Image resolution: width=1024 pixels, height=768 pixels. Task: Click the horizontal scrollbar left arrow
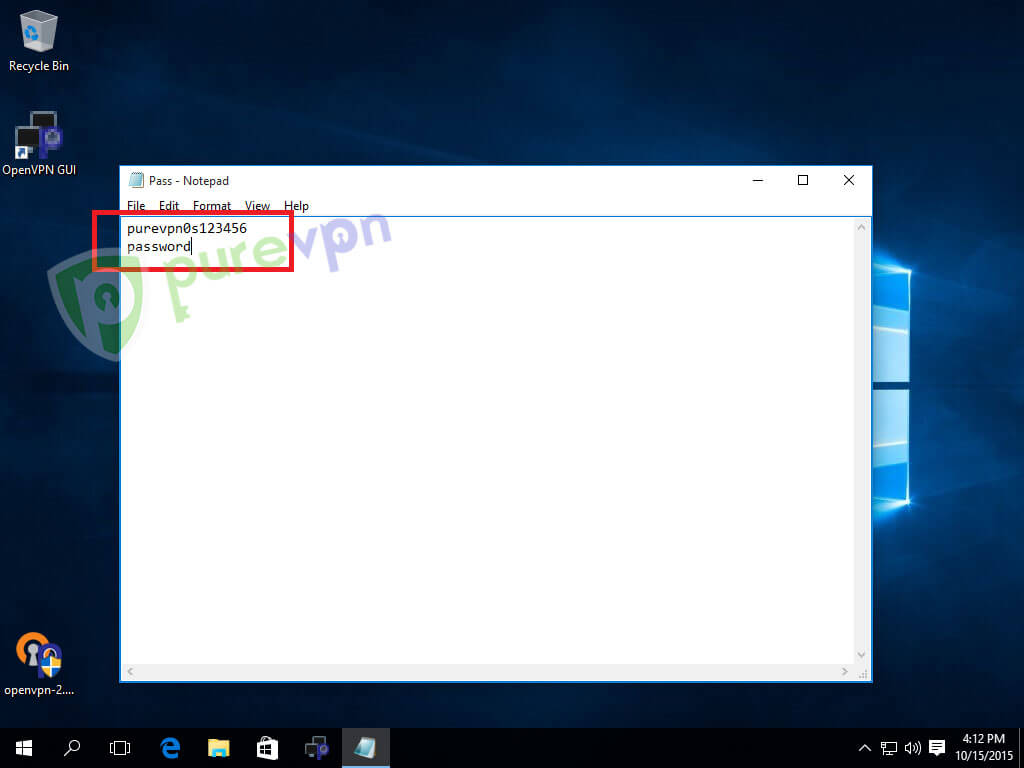pos(130,671)
